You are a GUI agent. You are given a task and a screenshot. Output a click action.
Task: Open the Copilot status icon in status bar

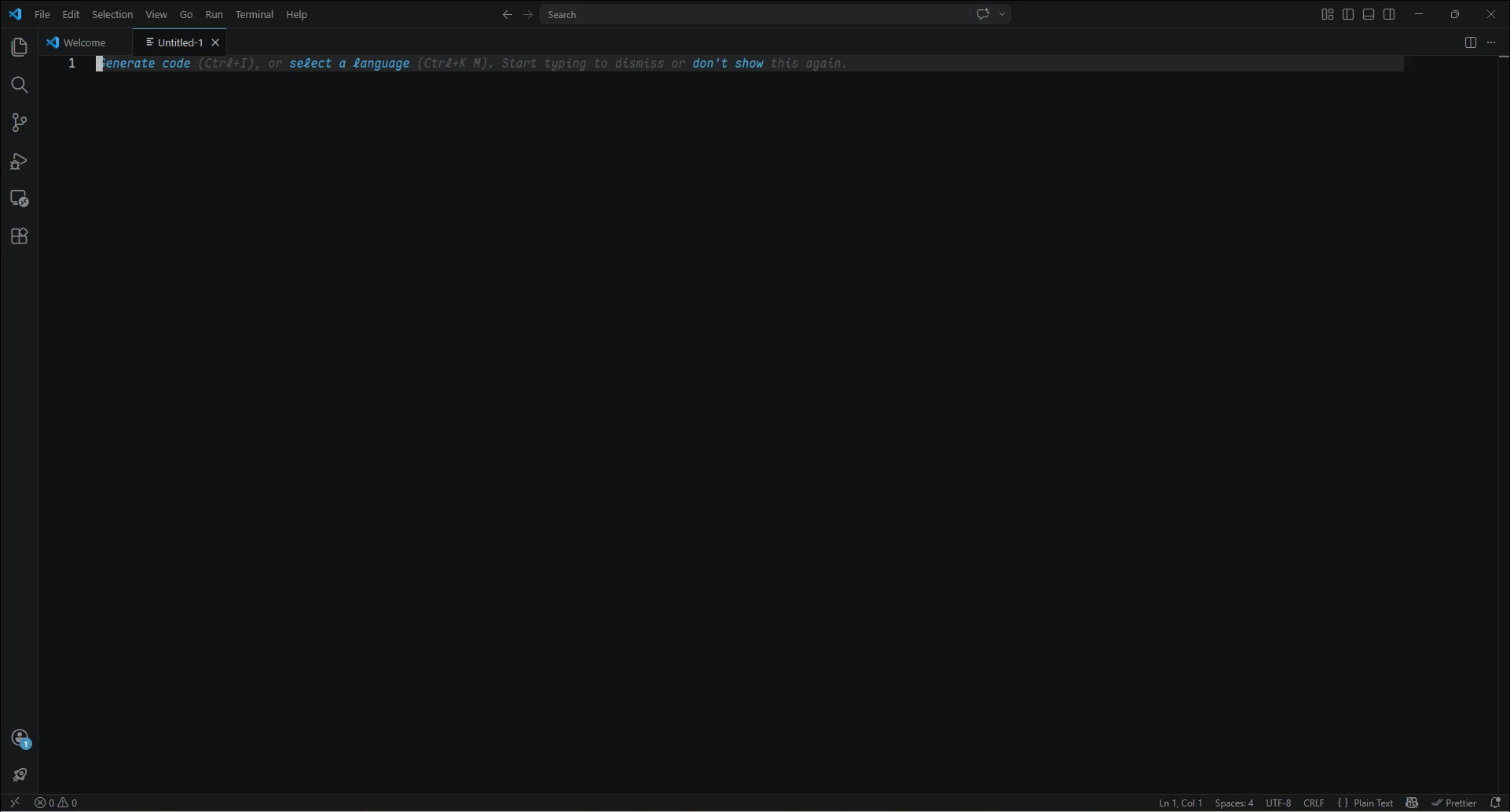(1412, 803)
